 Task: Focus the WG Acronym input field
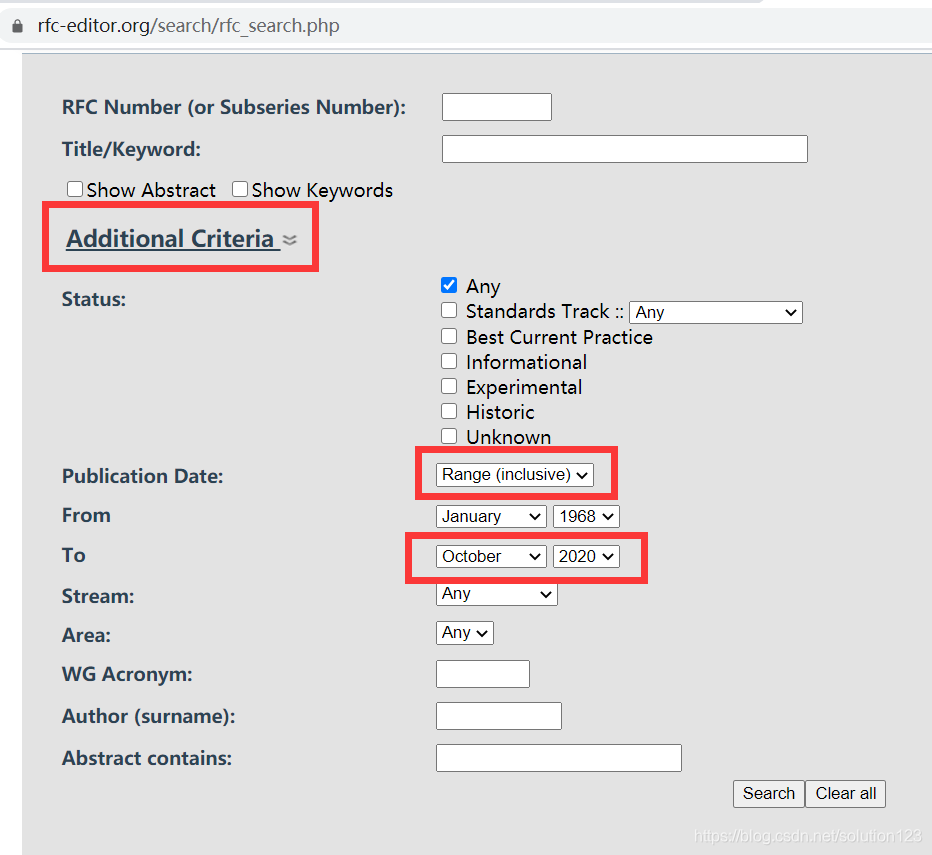[x=483, y=674]
